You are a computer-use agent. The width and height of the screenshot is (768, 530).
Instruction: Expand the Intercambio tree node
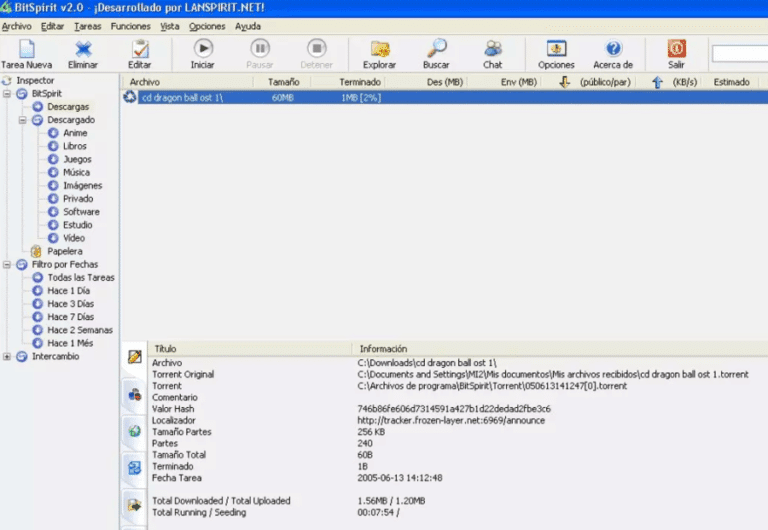(x=7, y=357)
